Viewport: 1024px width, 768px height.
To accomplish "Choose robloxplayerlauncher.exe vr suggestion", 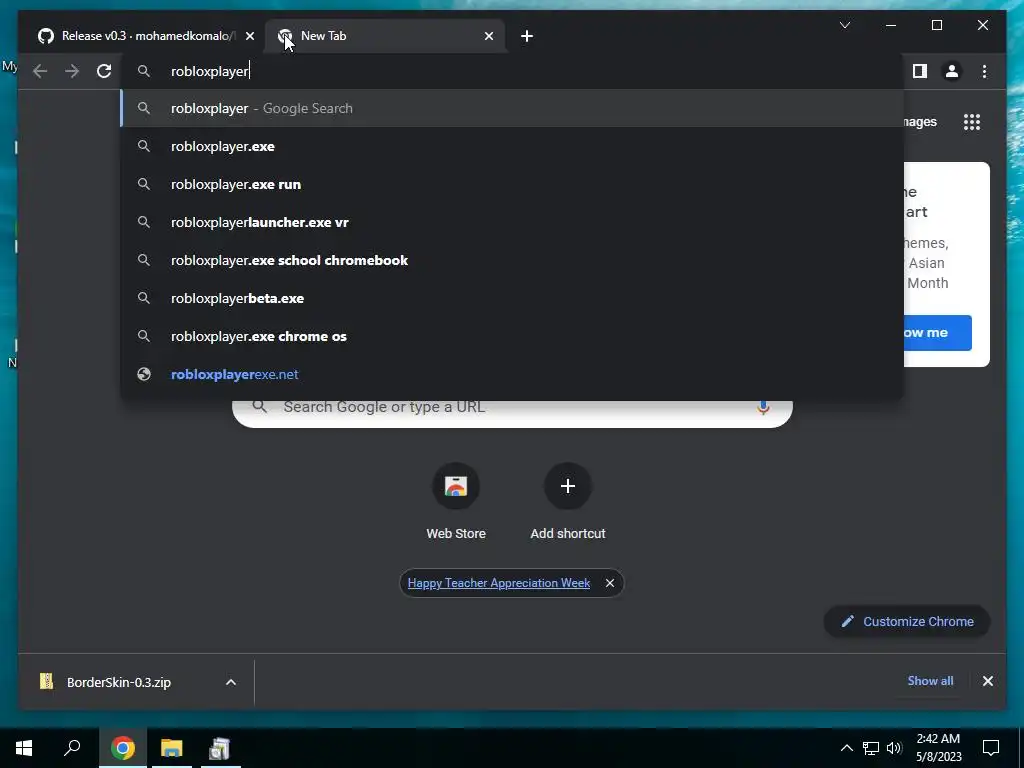I will [513, 222].
